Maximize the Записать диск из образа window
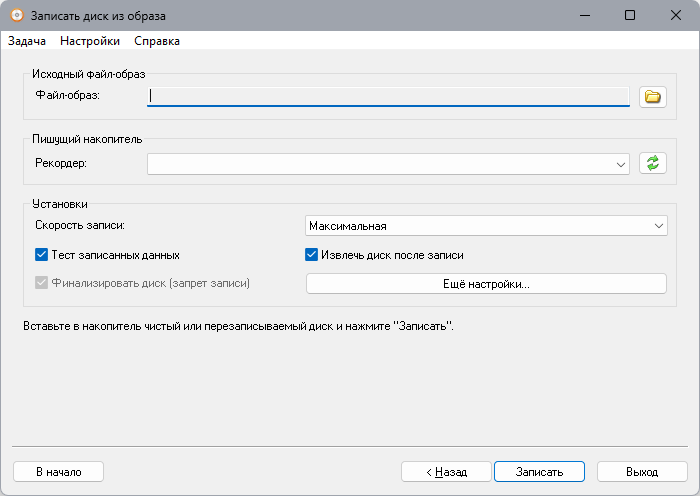The image size is (700, 496). tap(629, 15)
